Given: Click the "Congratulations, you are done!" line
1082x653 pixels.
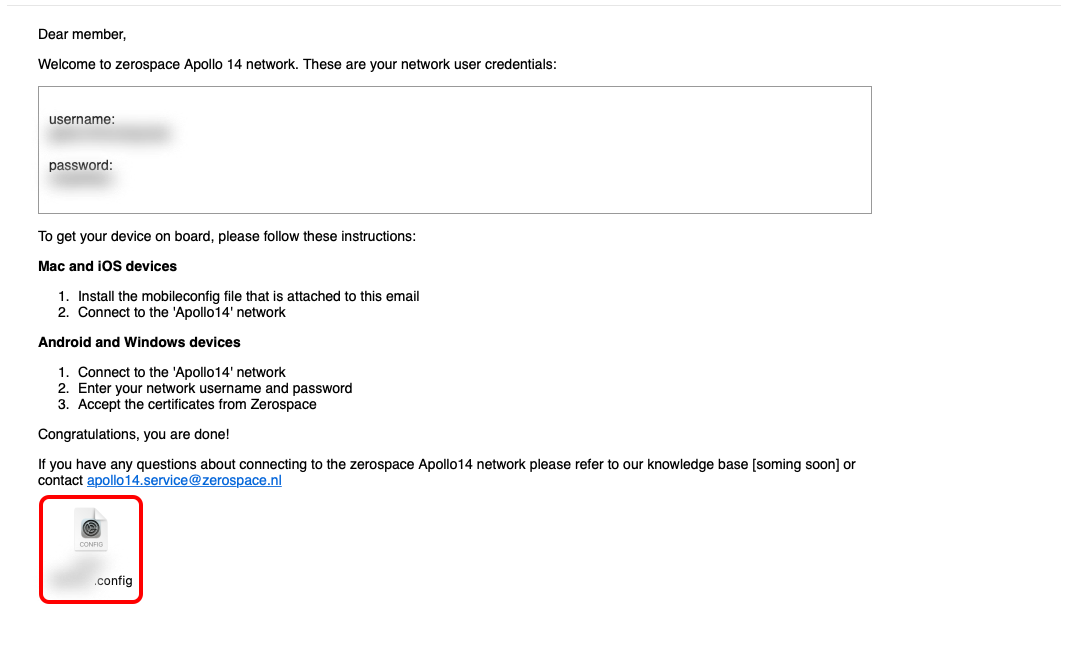Looking at the screenshot, I should 134,434.
